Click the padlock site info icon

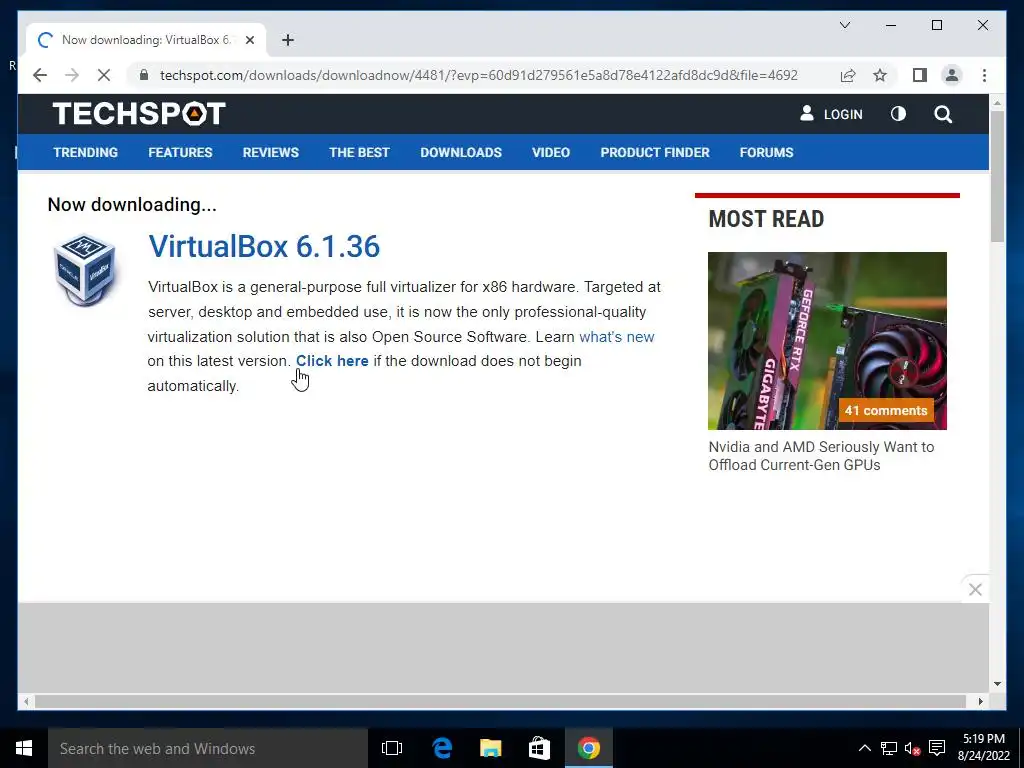[144, 75]
